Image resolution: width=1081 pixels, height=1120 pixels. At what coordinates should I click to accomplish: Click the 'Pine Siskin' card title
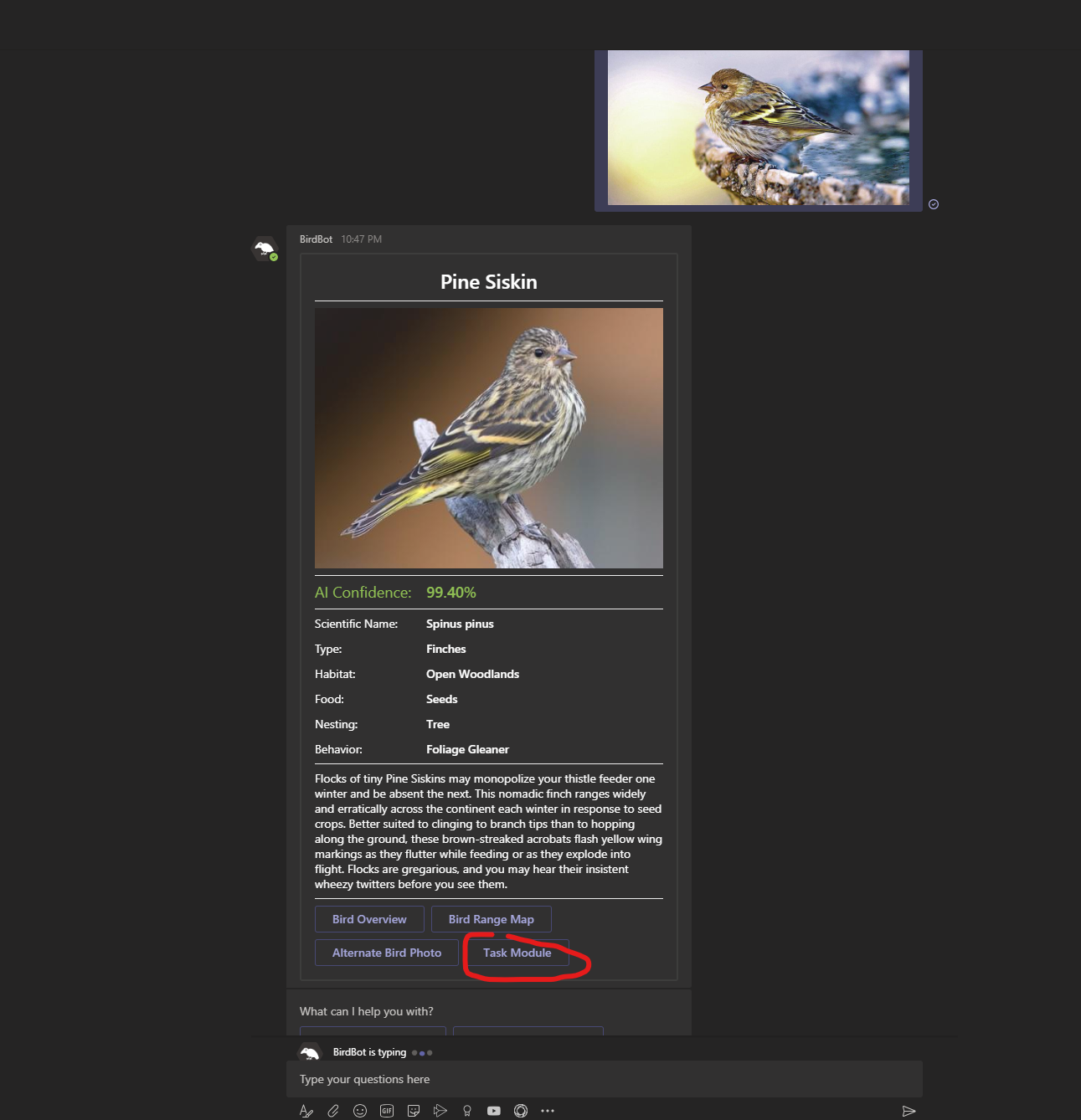click(489, 282)
